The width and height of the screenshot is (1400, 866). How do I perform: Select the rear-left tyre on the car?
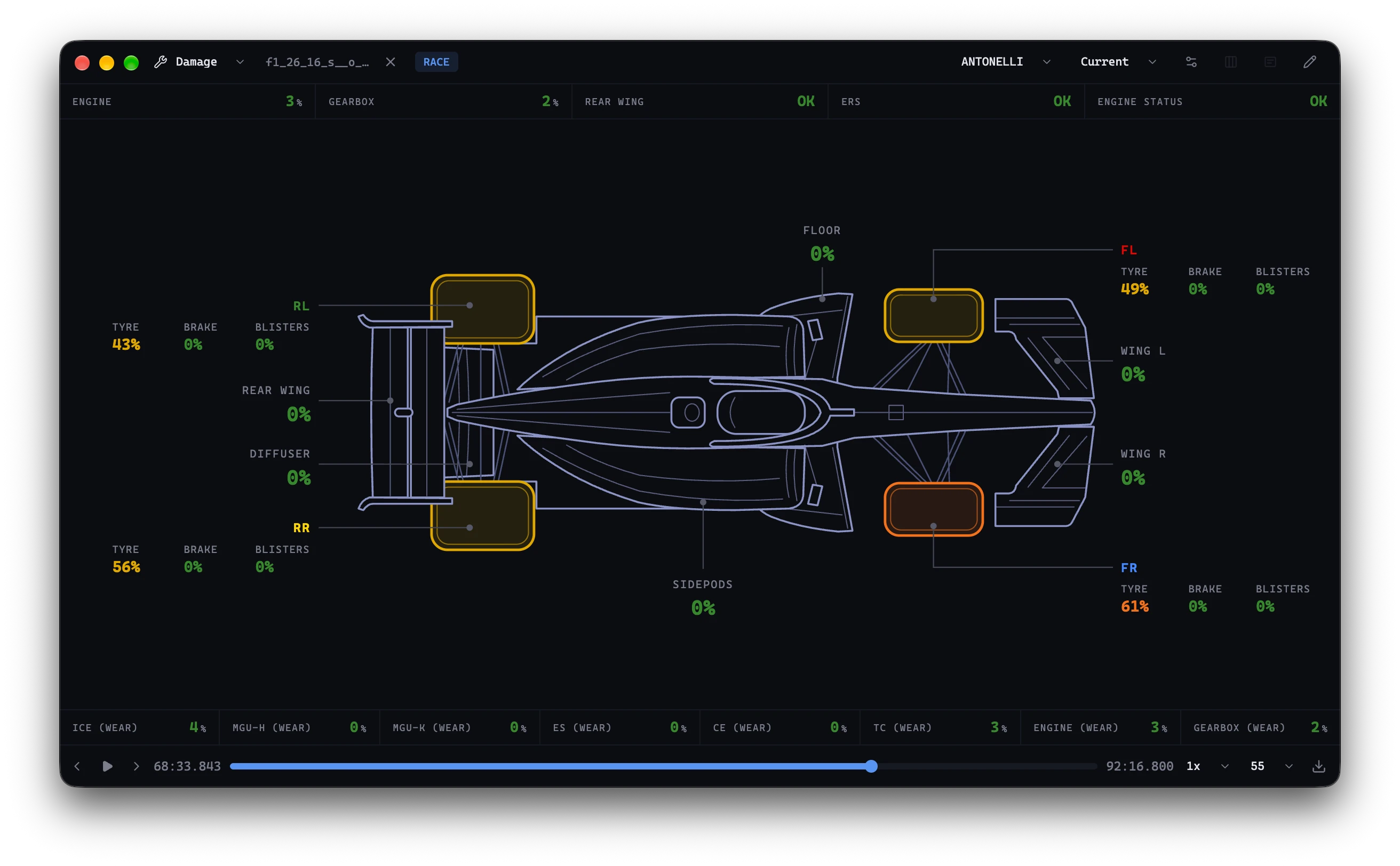482,309
